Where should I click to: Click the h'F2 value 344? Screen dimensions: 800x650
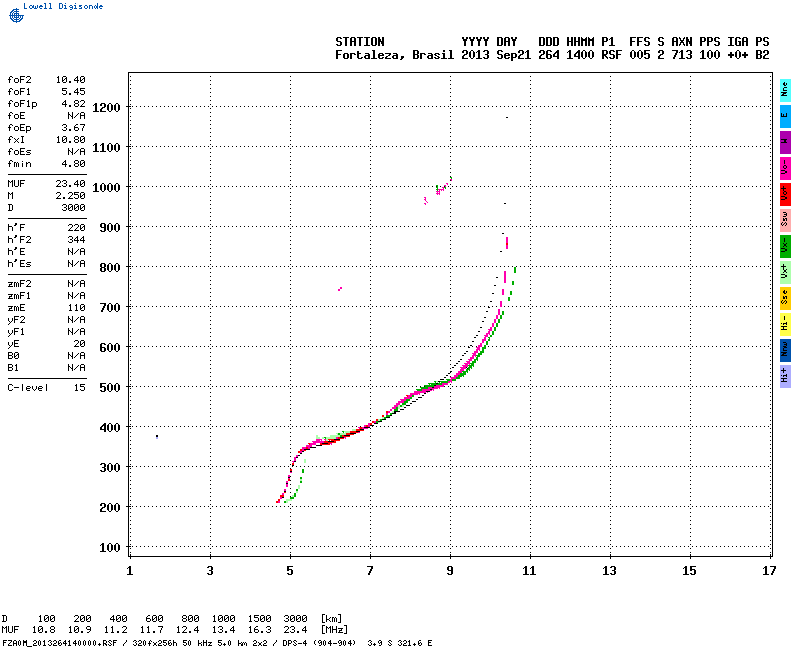(77, 240)
